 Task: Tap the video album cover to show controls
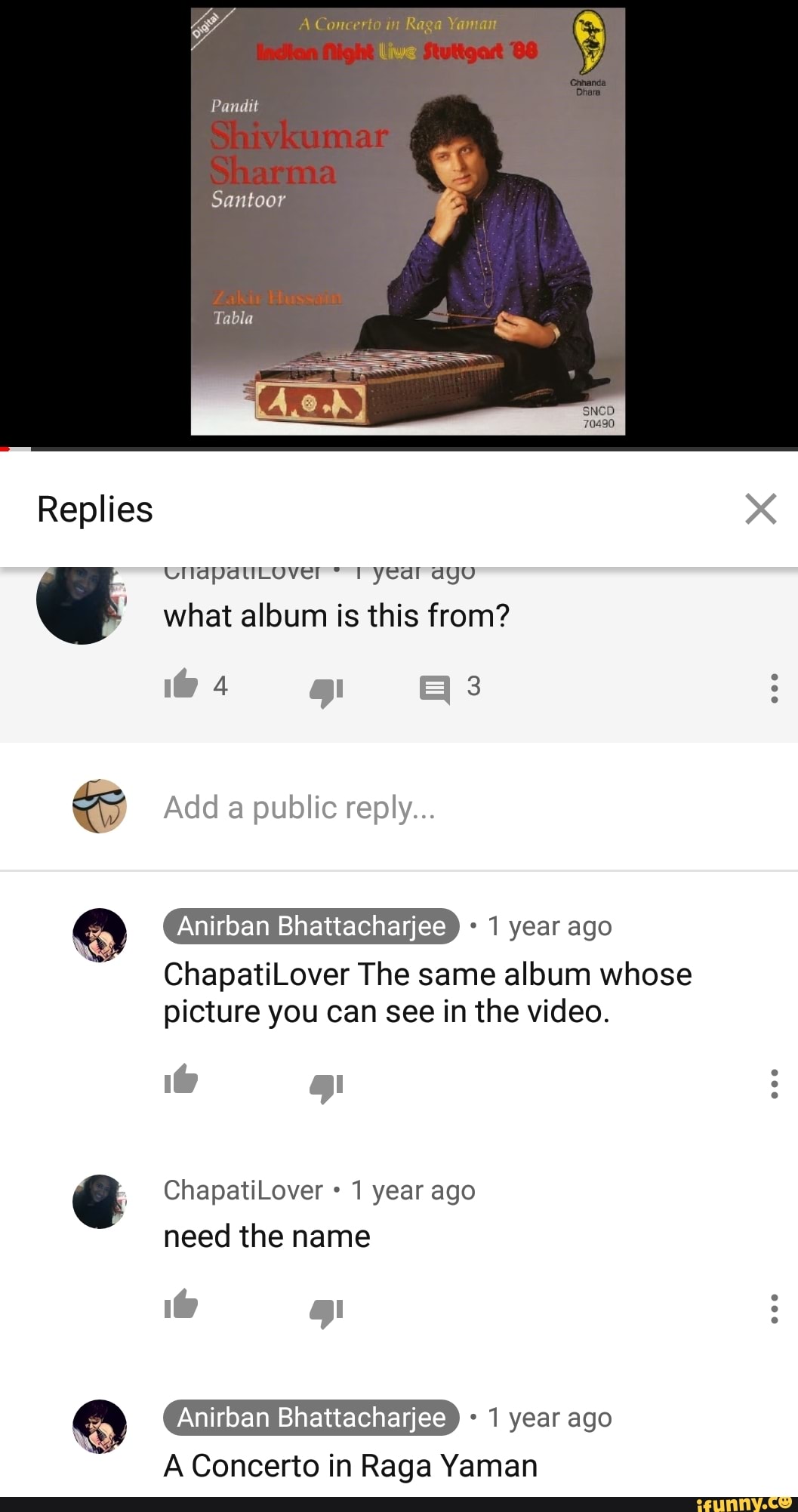(408, 221)
